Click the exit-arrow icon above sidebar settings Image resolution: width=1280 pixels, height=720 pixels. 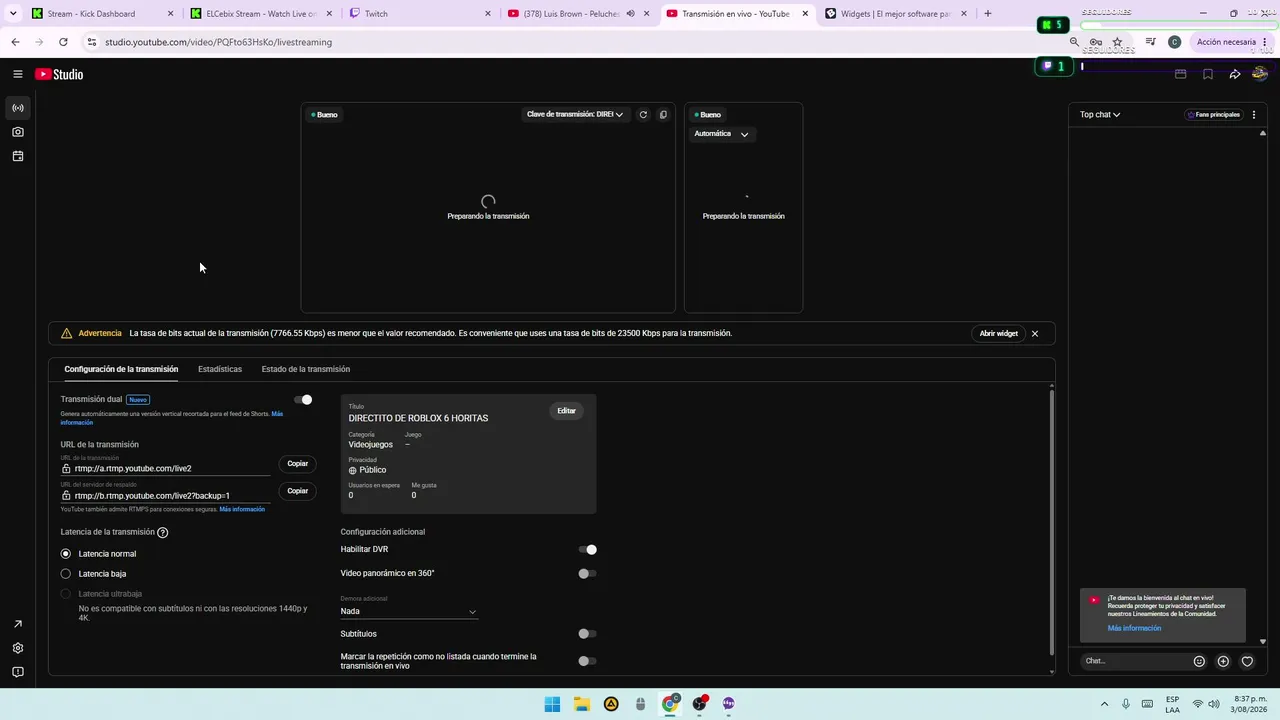18,624
